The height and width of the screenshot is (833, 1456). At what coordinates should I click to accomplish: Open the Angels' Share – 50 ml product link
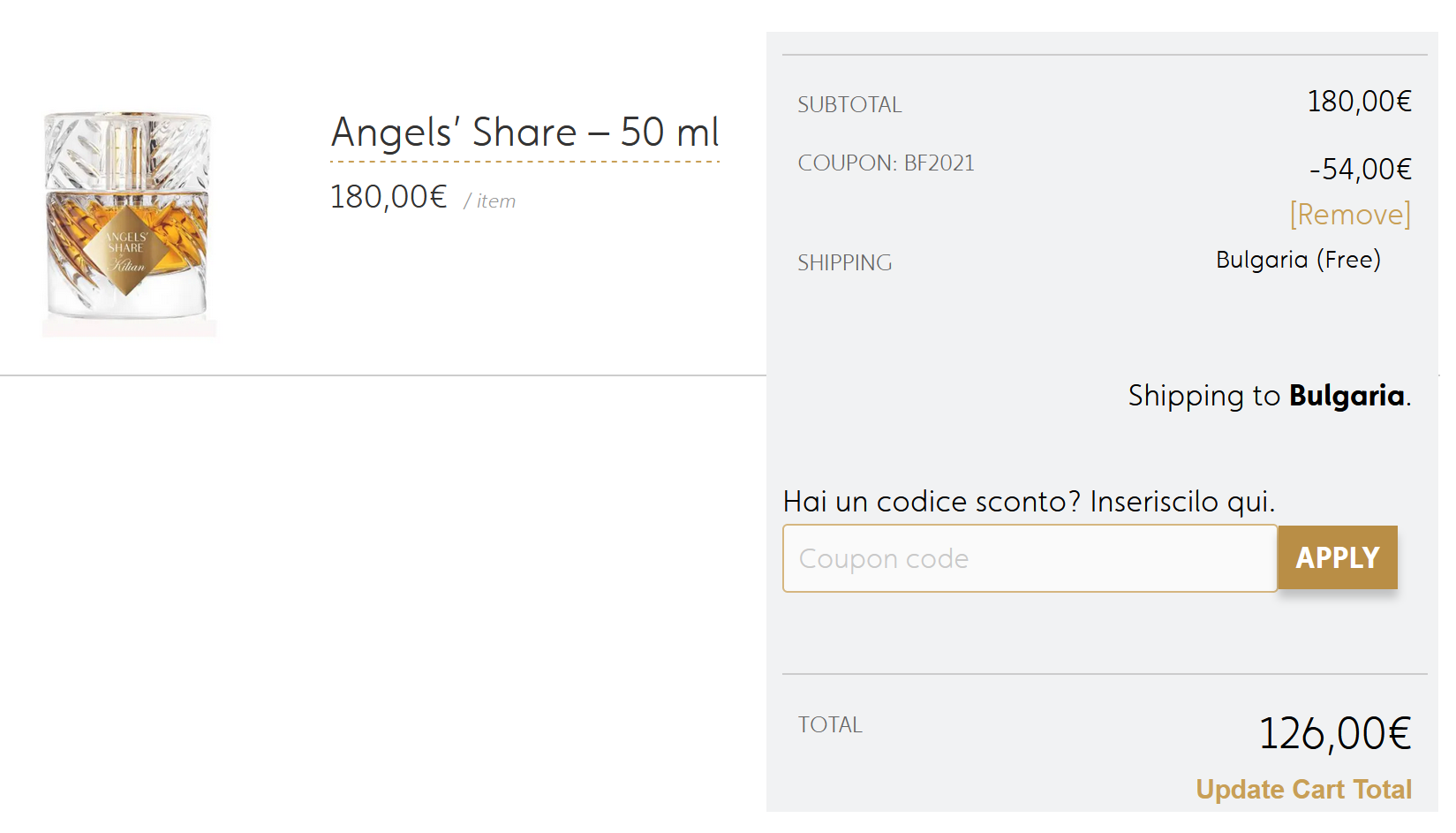[x=524, y=133]
